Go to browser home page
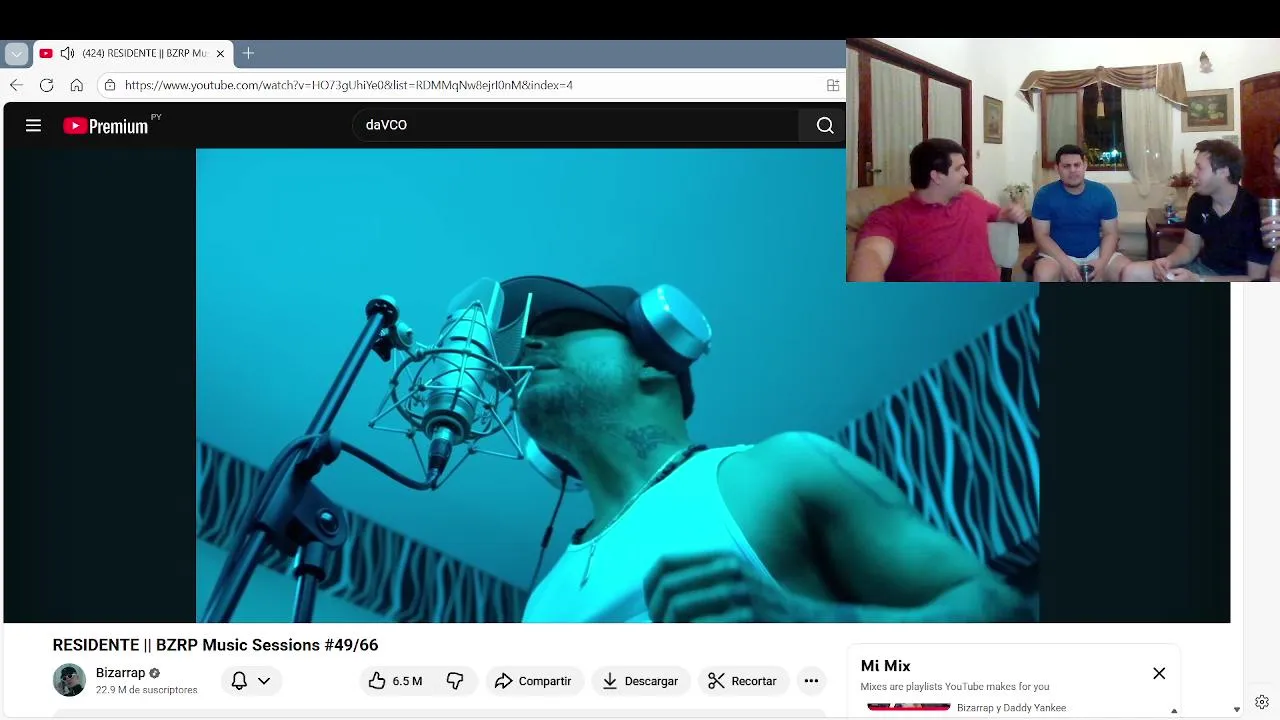1280x720 pixels. tap(76, 85)
